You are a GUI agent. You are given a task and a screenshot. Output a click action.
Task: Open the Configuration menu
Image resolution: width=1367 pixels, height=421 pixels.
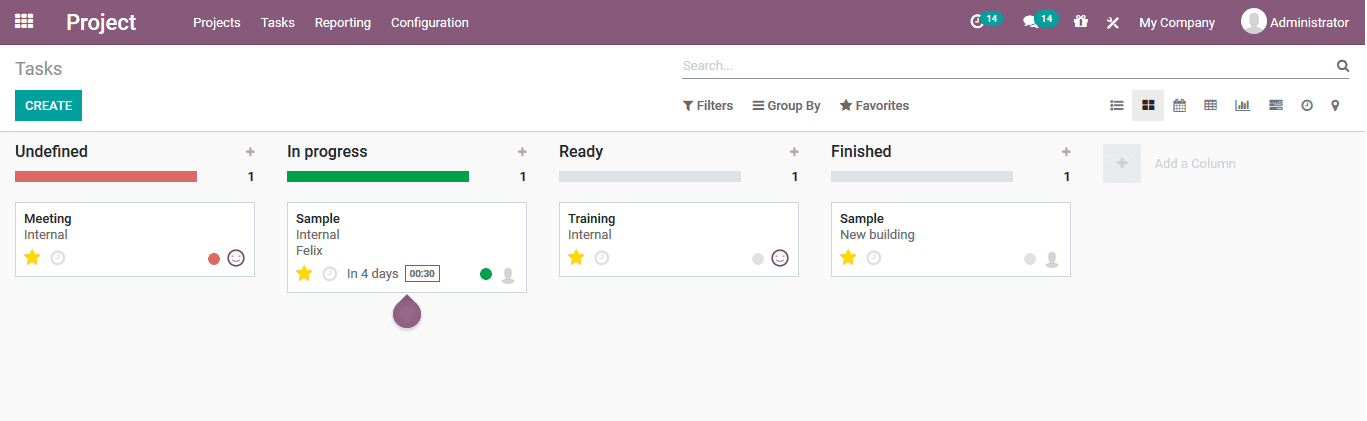coord(429,22)
